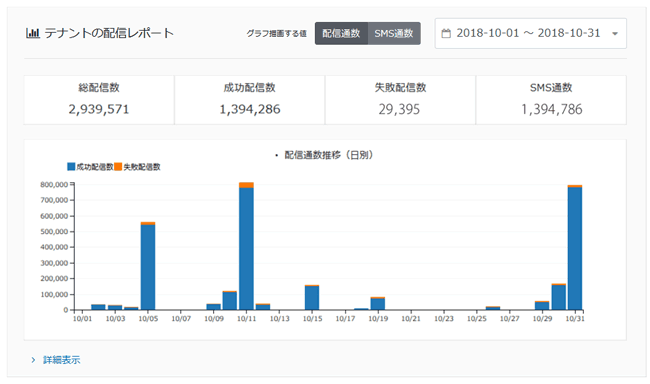Click blue 成功配信数 legend swatch

[71, 167]
